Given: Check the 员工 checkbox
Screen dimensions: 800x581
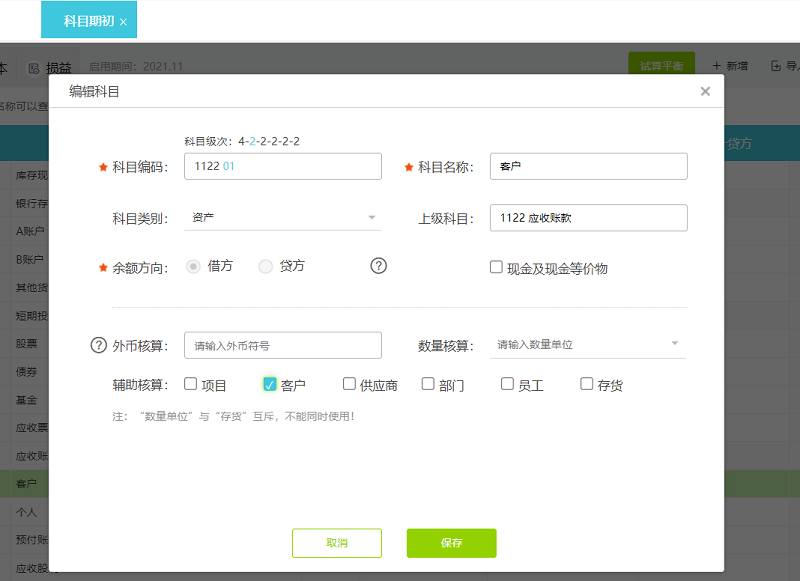Looking at the screenshot, I should [507, 384].
